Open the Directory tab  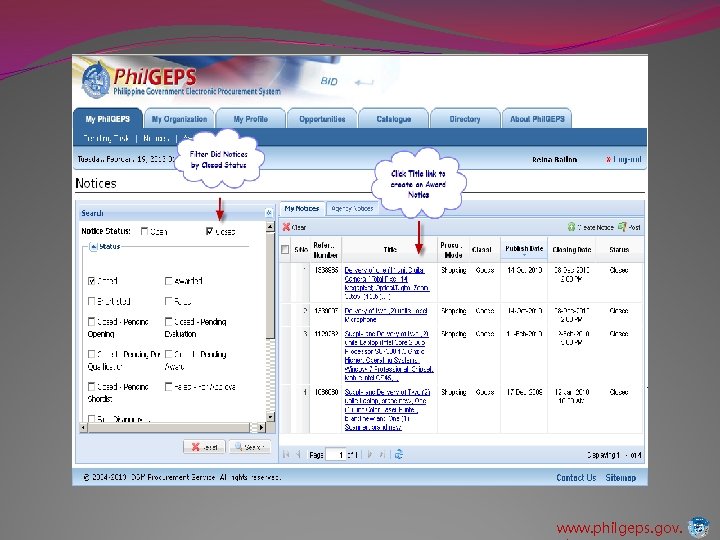(465, 119)
